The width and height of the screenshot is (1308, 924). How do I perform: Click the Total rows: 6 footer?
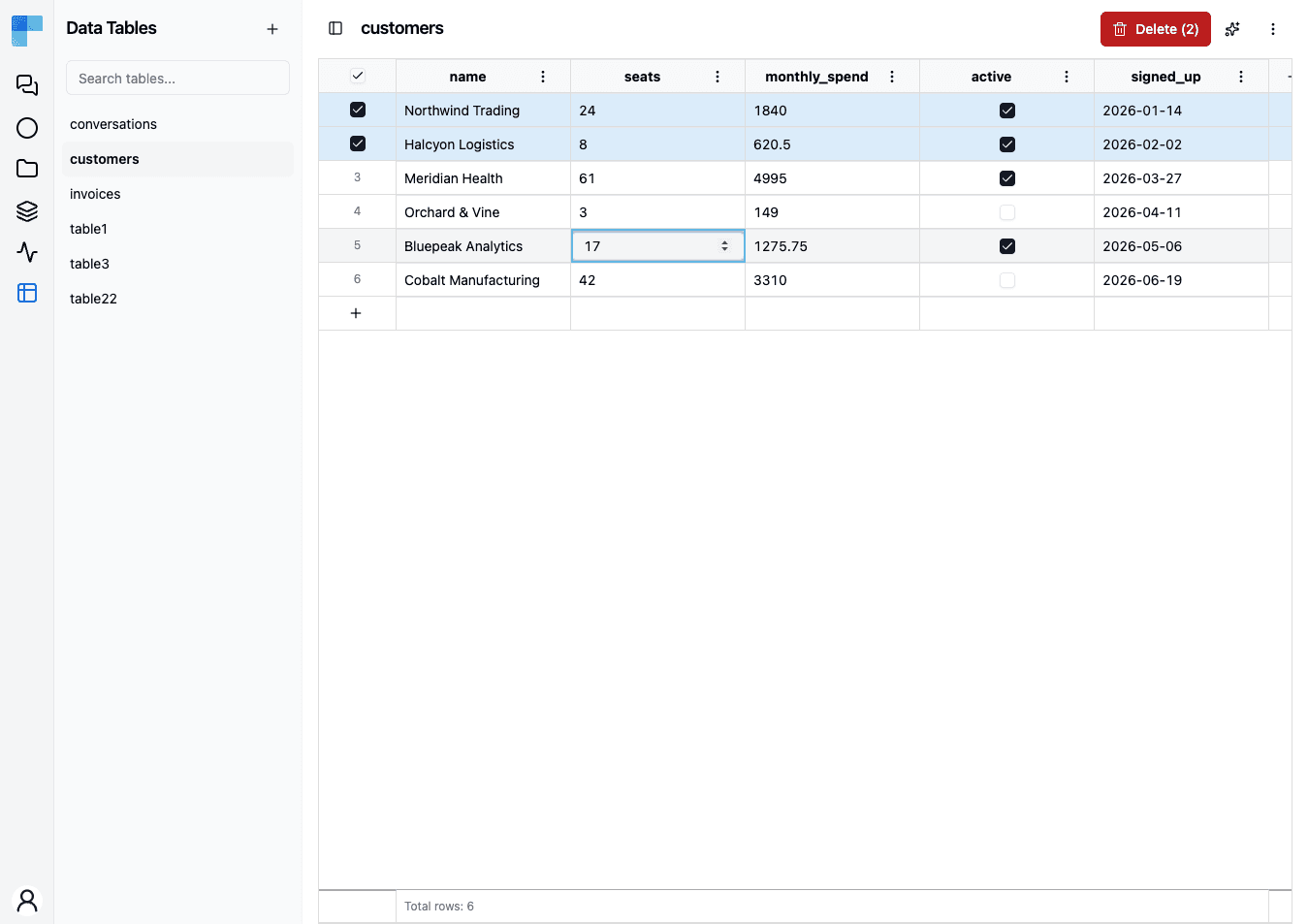coord(439,907)
